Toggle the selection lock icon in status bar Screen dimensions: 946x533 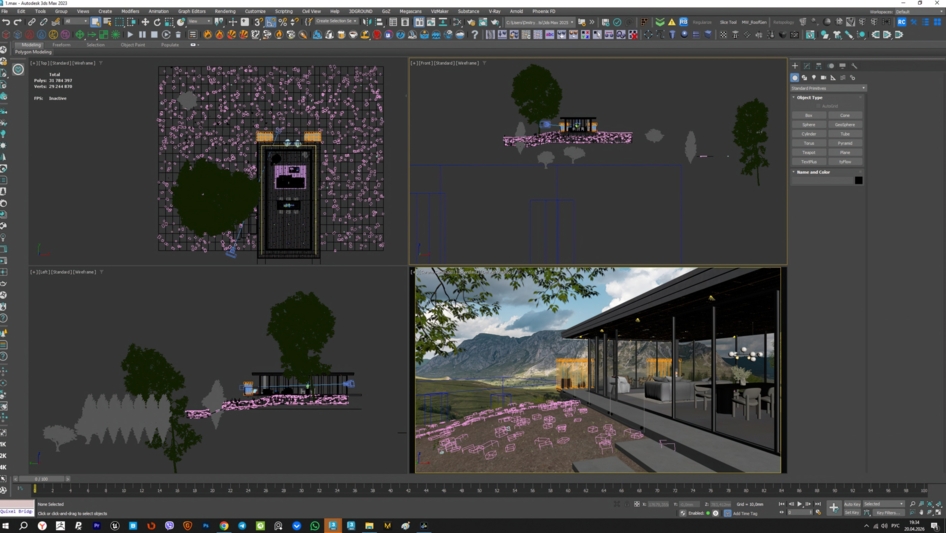tap(627, 504)
